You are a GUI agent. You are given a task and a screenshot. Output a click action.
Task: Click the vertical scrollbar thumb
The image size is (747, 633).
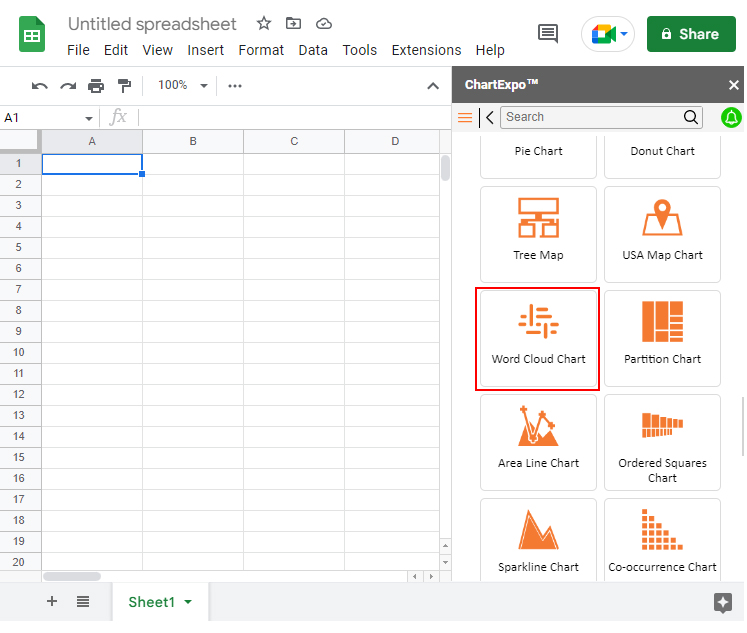point(445,168)
